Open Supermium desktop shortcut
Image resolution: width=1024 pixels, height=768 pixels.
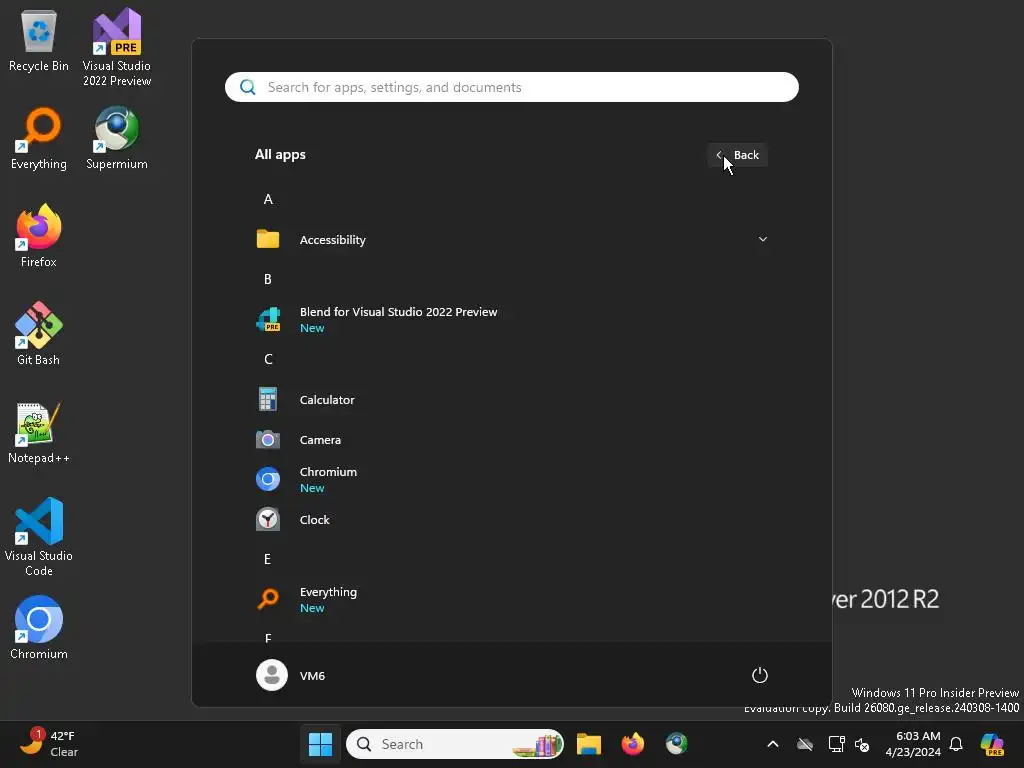point(116,139)
